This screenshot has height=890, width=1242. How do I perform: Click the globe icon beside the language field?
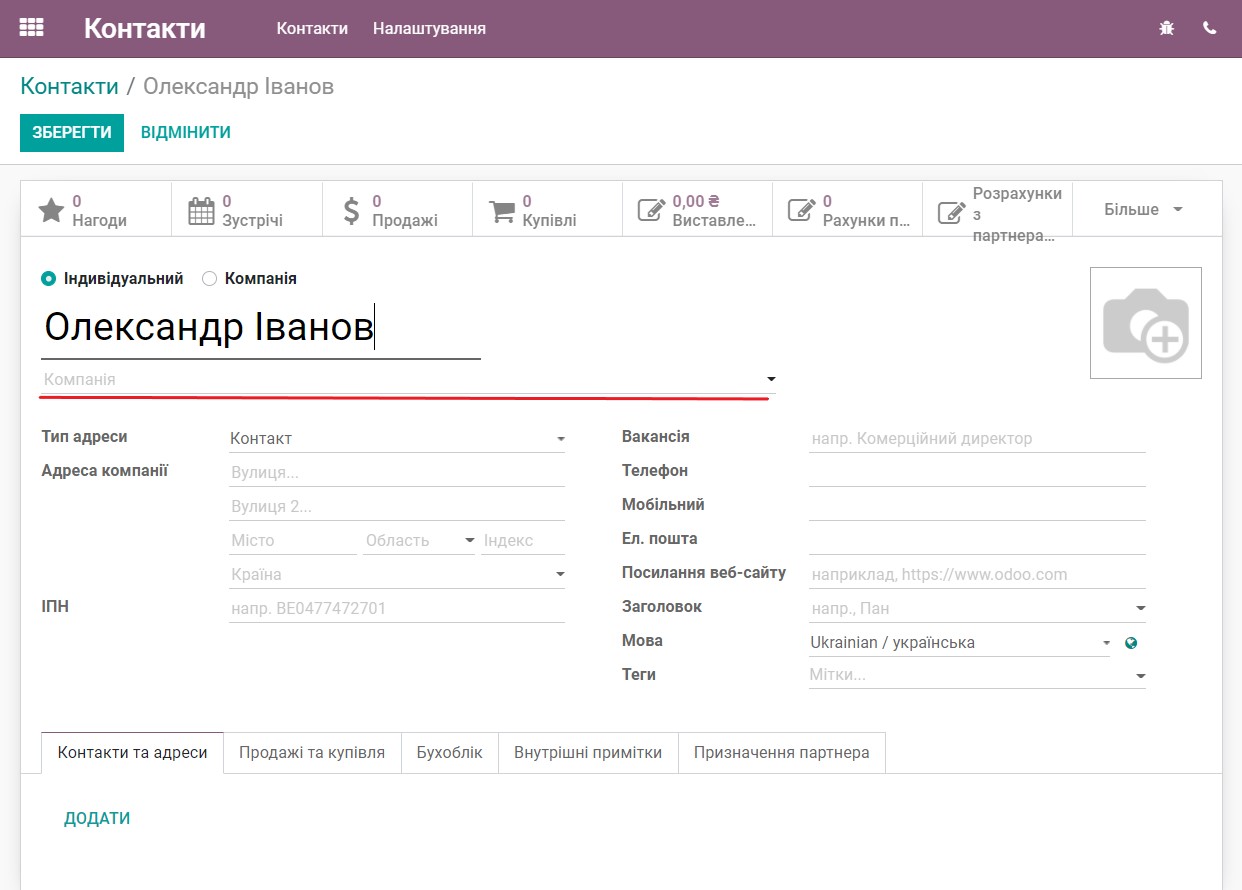[x=1131, y=643]
